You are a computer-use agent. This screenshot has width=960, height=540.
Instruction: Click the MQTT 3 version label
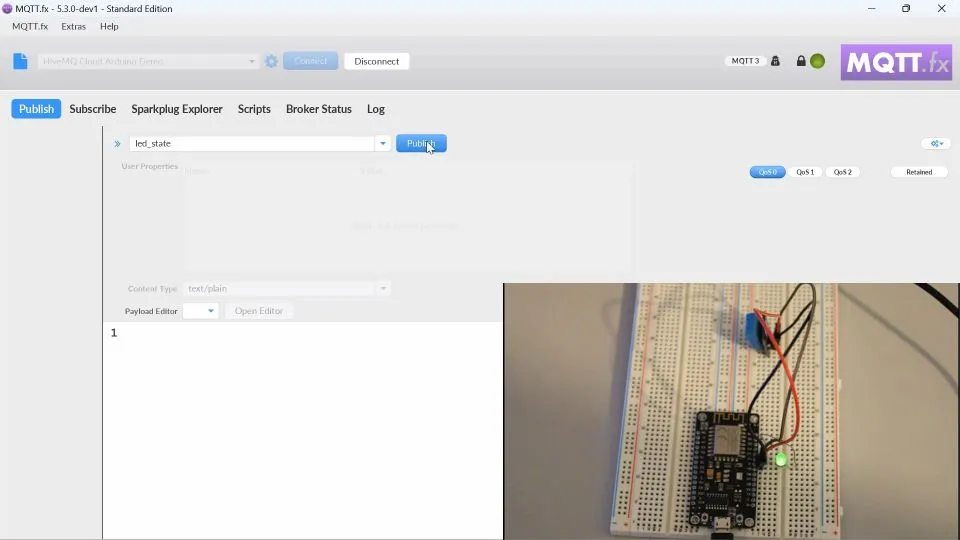click(745, 61)
